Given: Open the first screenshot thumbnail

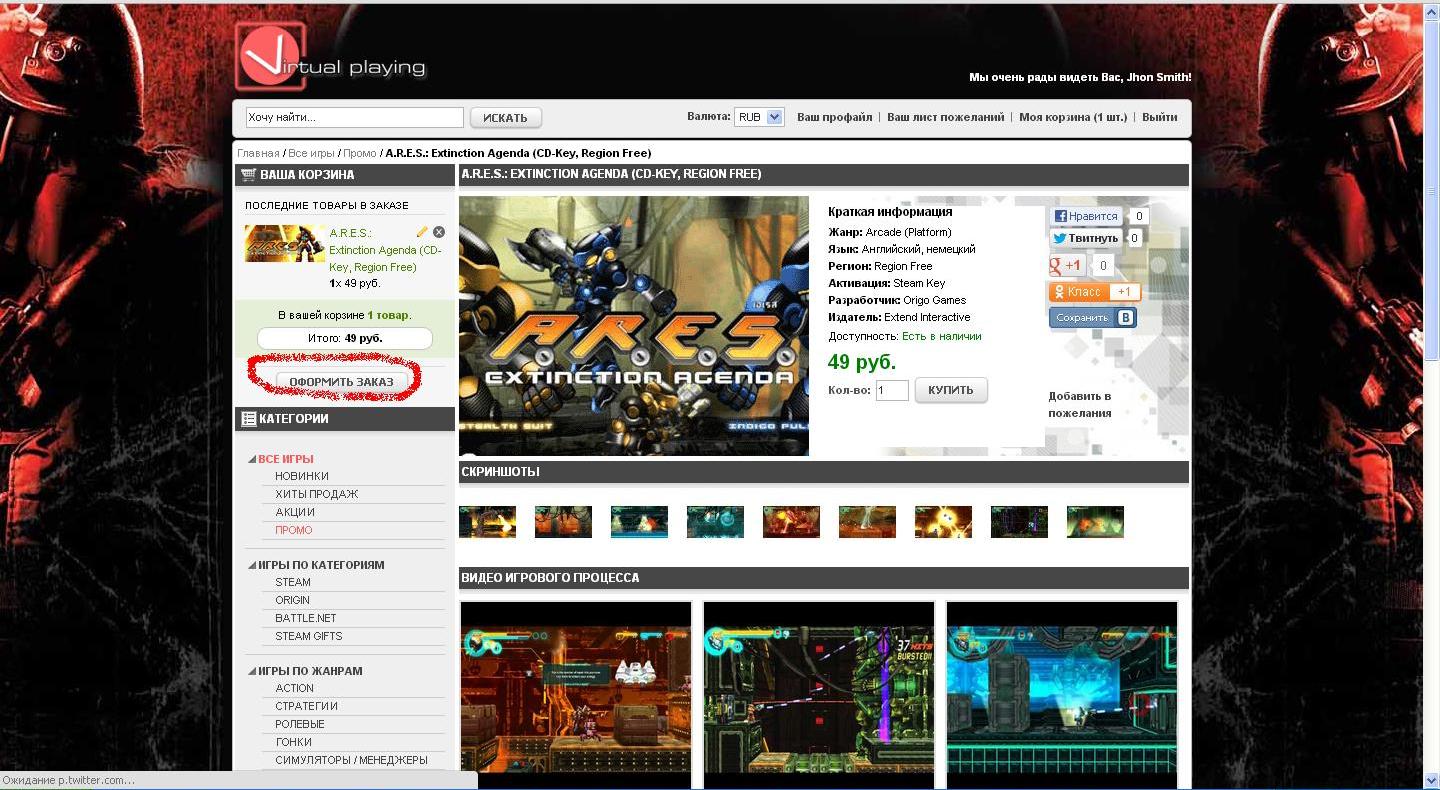Looking at the screenshot, I should pos(487,522).
